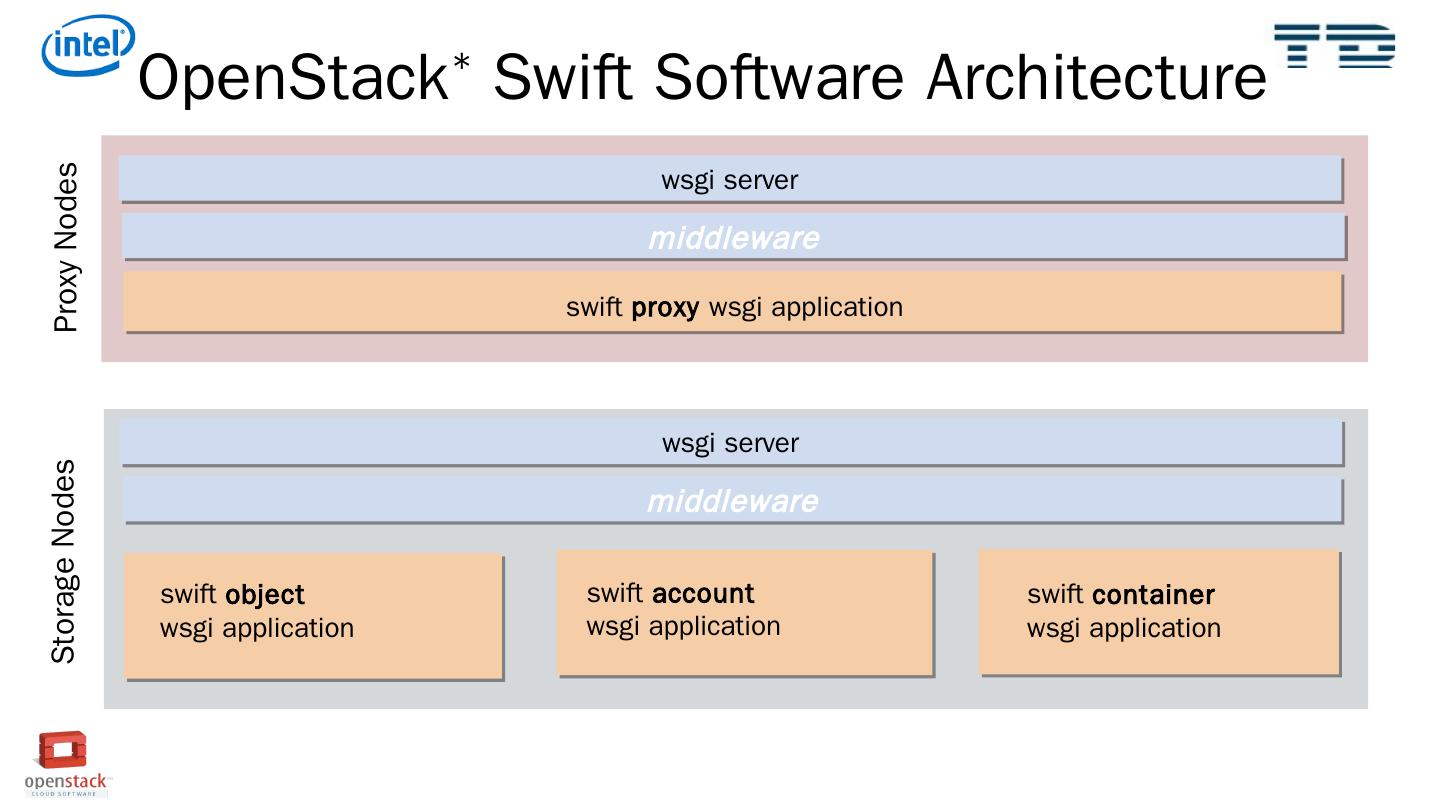Click the 'wsgi server' box in Proxy Nodes
The height and width of the screenshot is (810, 1440).
(x=731, y=180)
